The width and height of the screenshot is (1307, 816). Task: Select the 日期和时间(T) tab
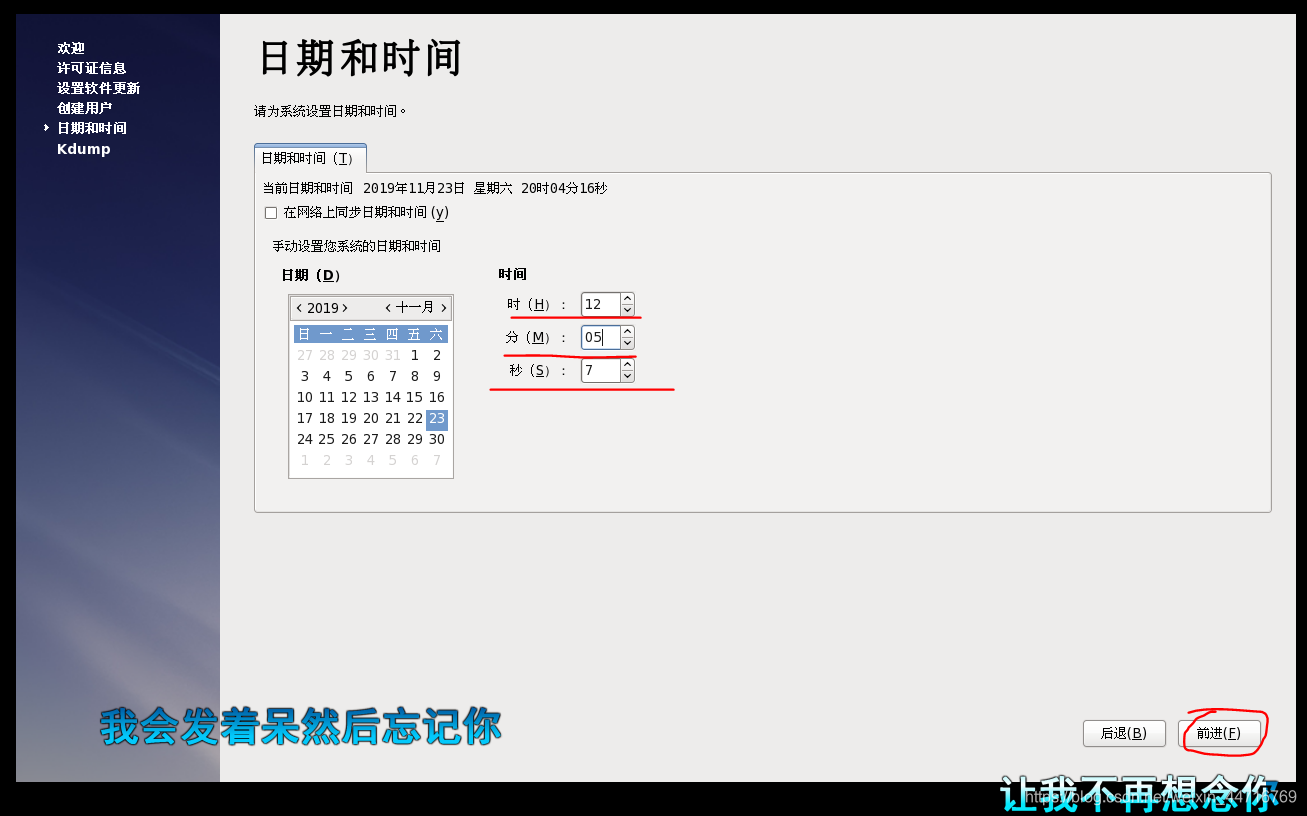click(310, 158)
